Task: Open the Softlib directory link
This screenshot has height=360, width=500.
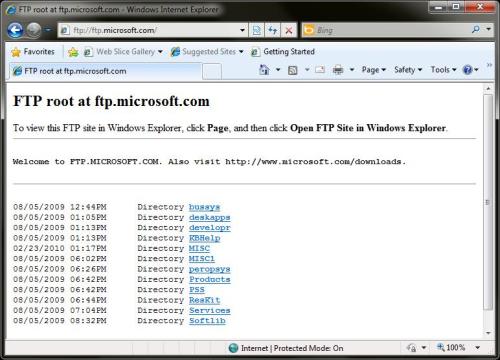Action: (x=207, y=321)
